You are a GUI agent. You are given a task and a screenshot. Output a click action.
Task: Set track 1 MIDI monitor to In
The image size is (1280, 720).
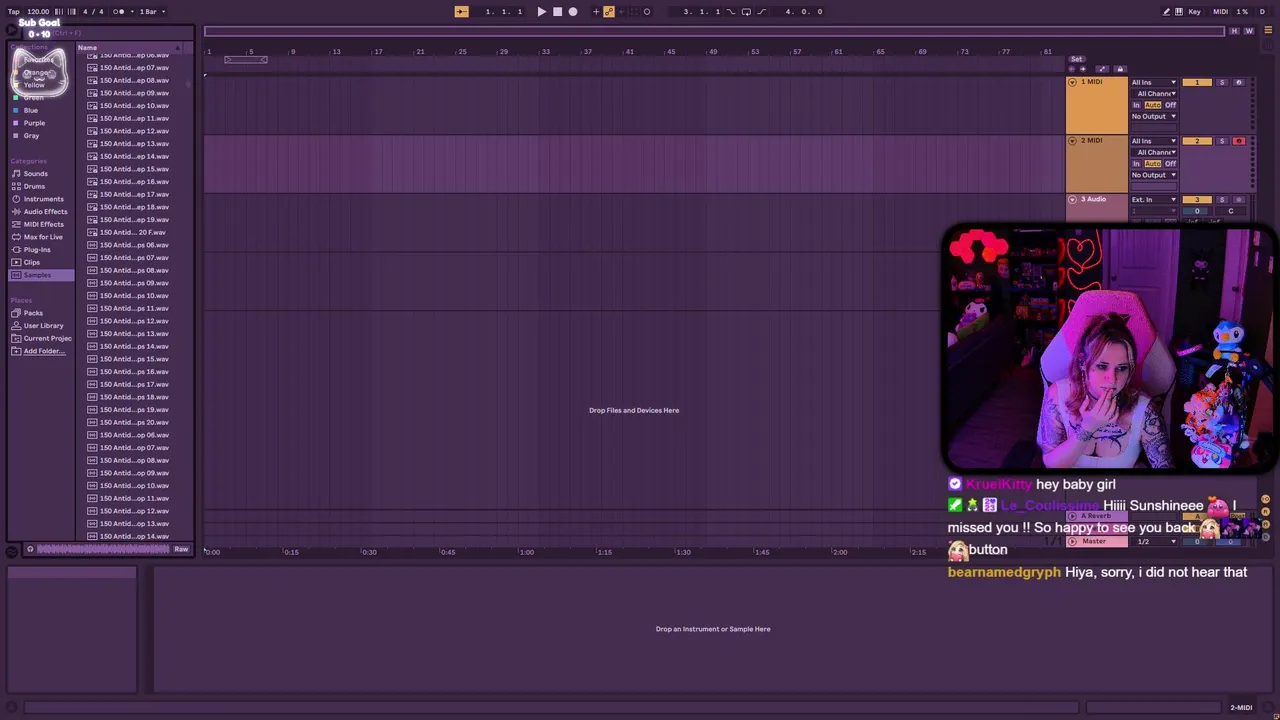[x=1136, y=105]
